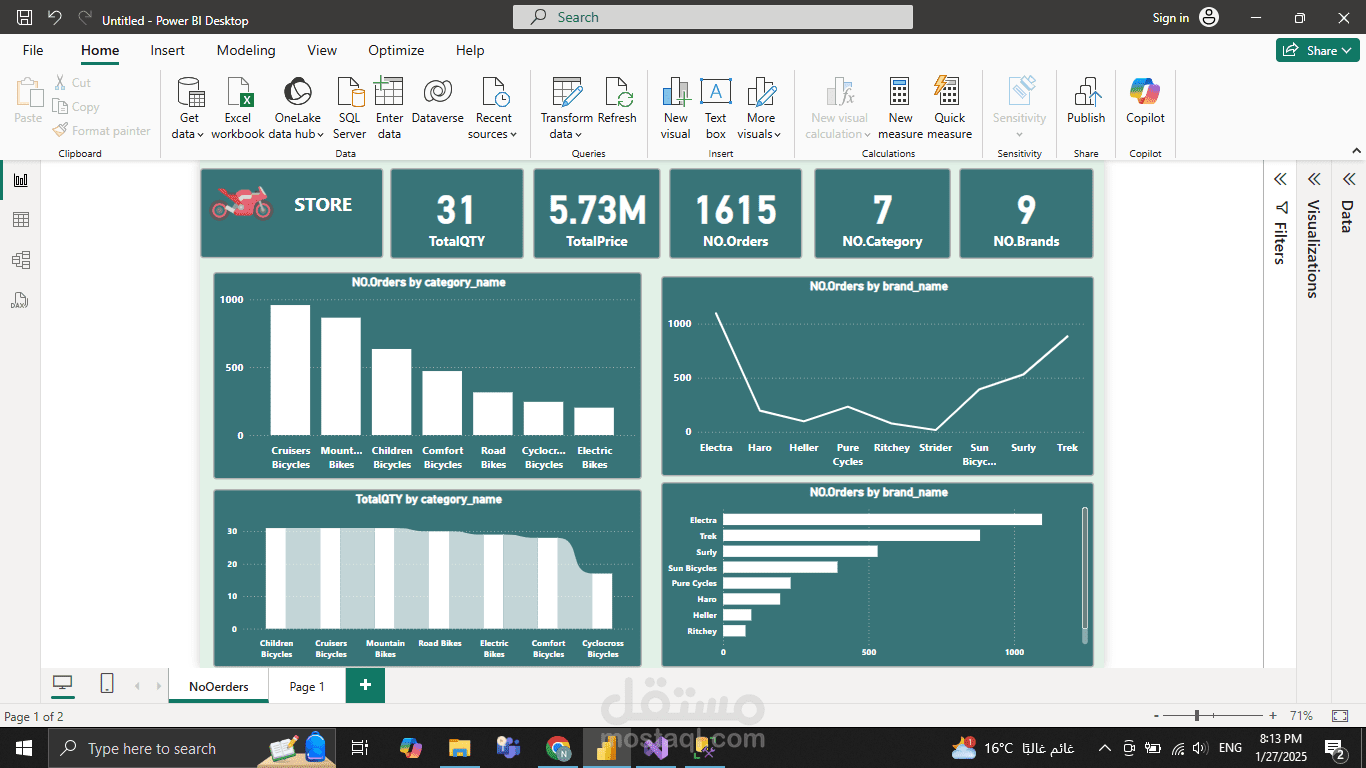Insert a Text box

click(x=716, y=108)
